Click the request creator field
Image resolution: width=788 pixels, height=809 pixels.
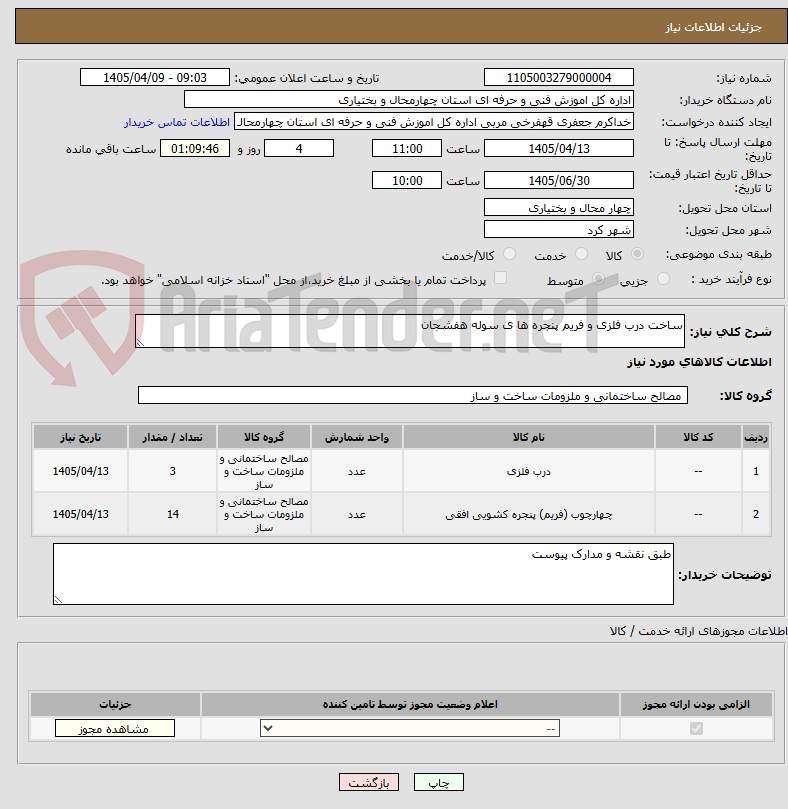[x=433, y=122]
